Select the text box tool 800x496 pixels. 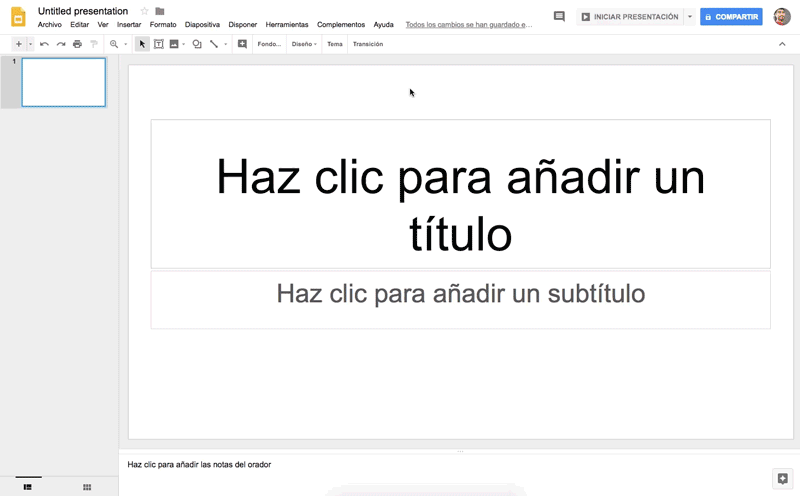[x=158, y=44]
